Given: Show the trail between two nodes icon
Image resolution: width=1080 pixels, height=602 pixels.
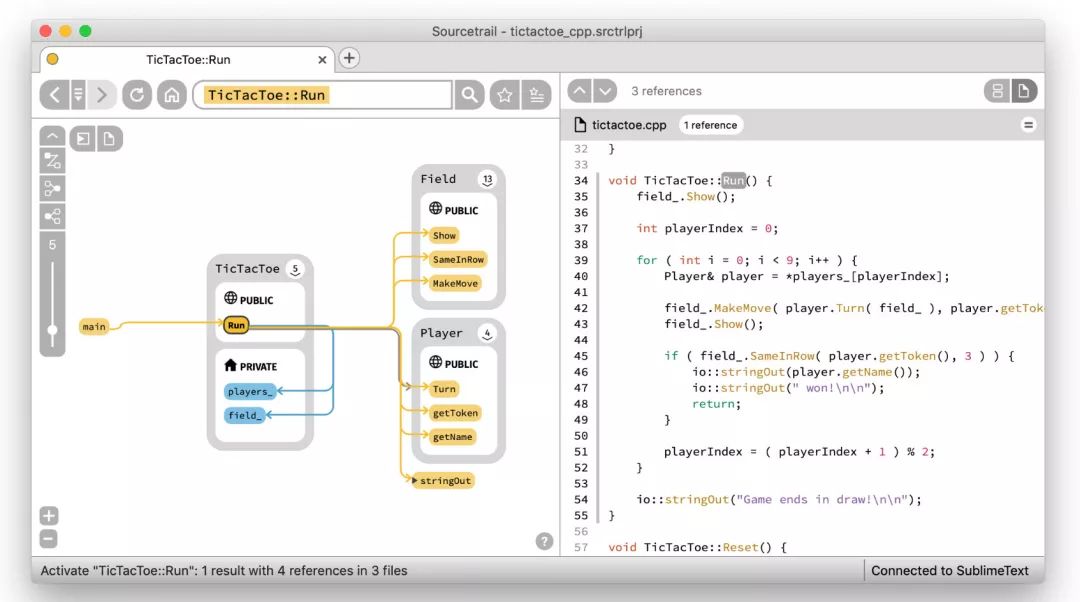Looking at the screenshot, I should [x=52, y=161].
